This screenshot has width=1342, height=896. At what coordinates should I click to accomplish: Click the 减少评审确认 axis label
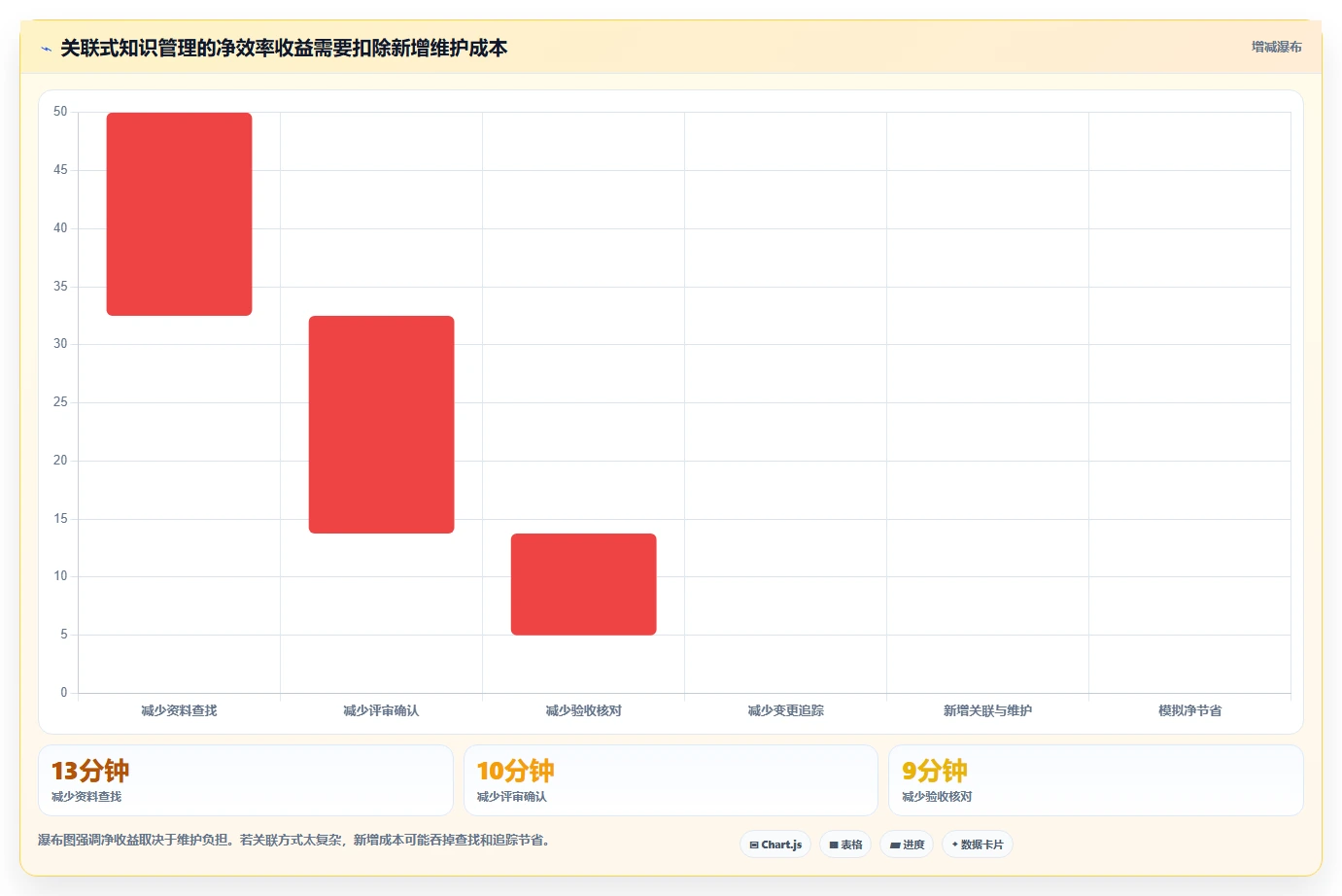[381, 710]
